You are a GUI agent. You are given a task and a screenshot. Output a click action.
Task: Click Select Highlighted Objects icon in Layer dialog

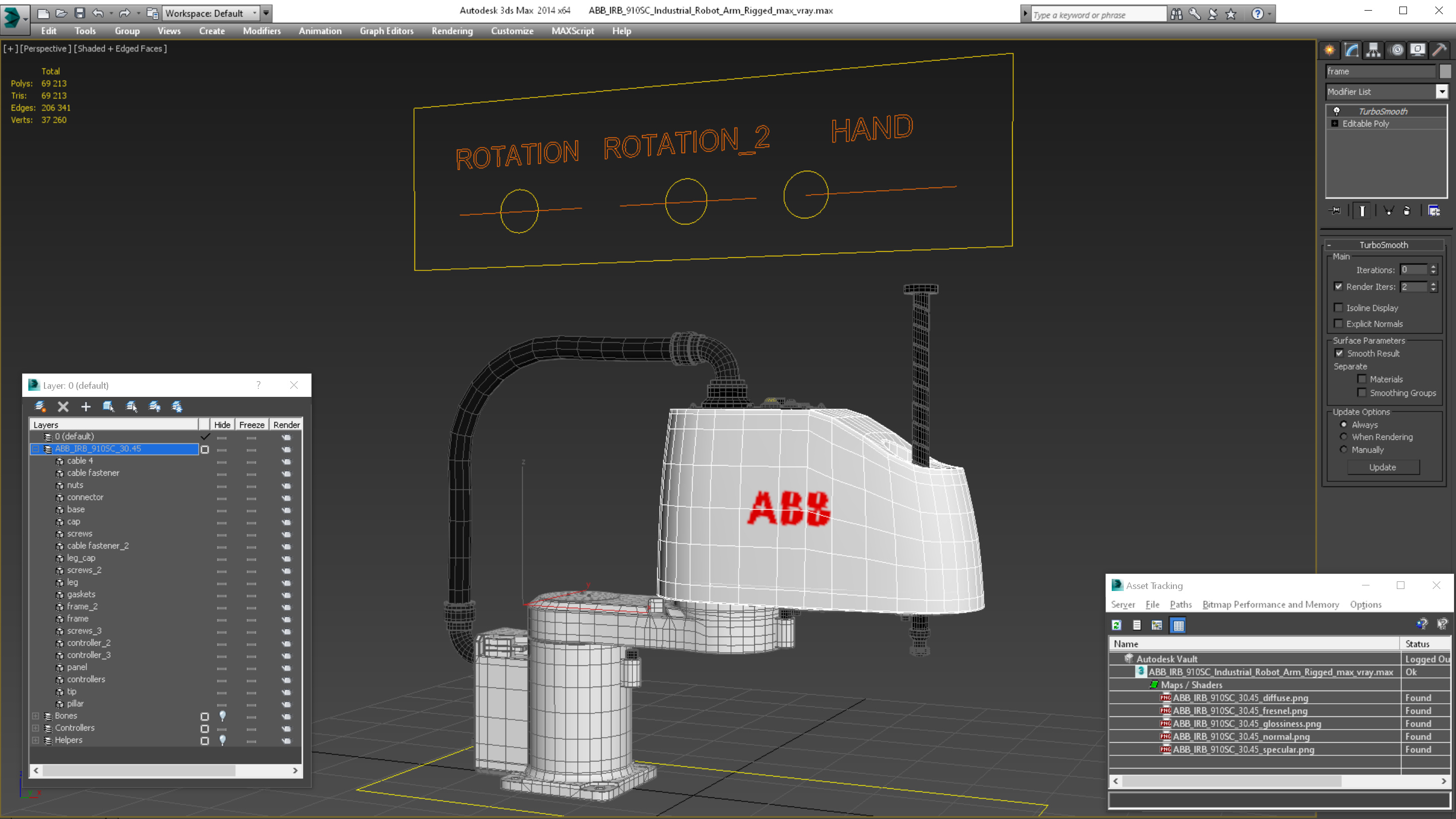pyautogui.click(x=109, y=406)
